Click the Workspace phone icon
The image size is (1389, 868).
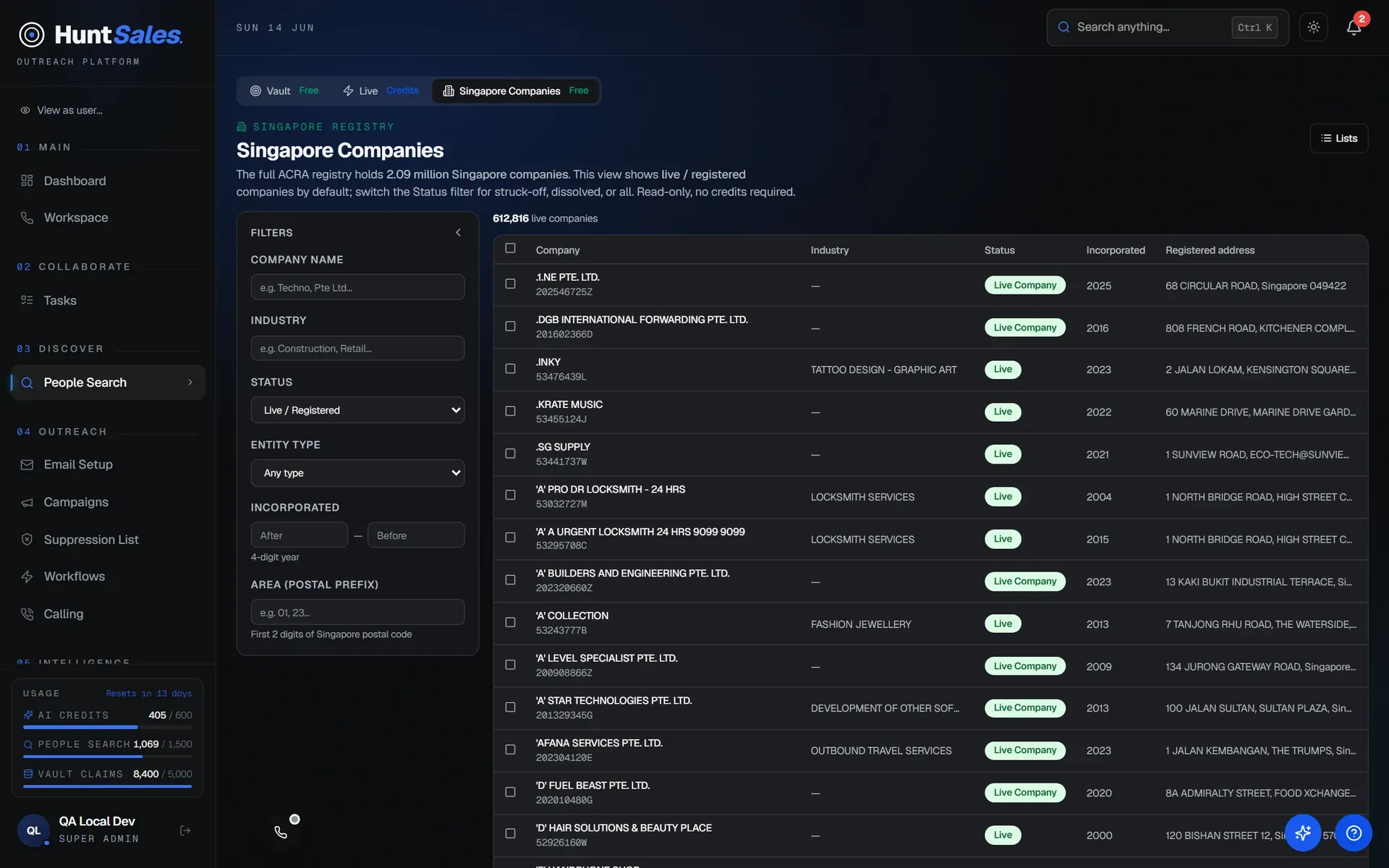click(27, 218)
